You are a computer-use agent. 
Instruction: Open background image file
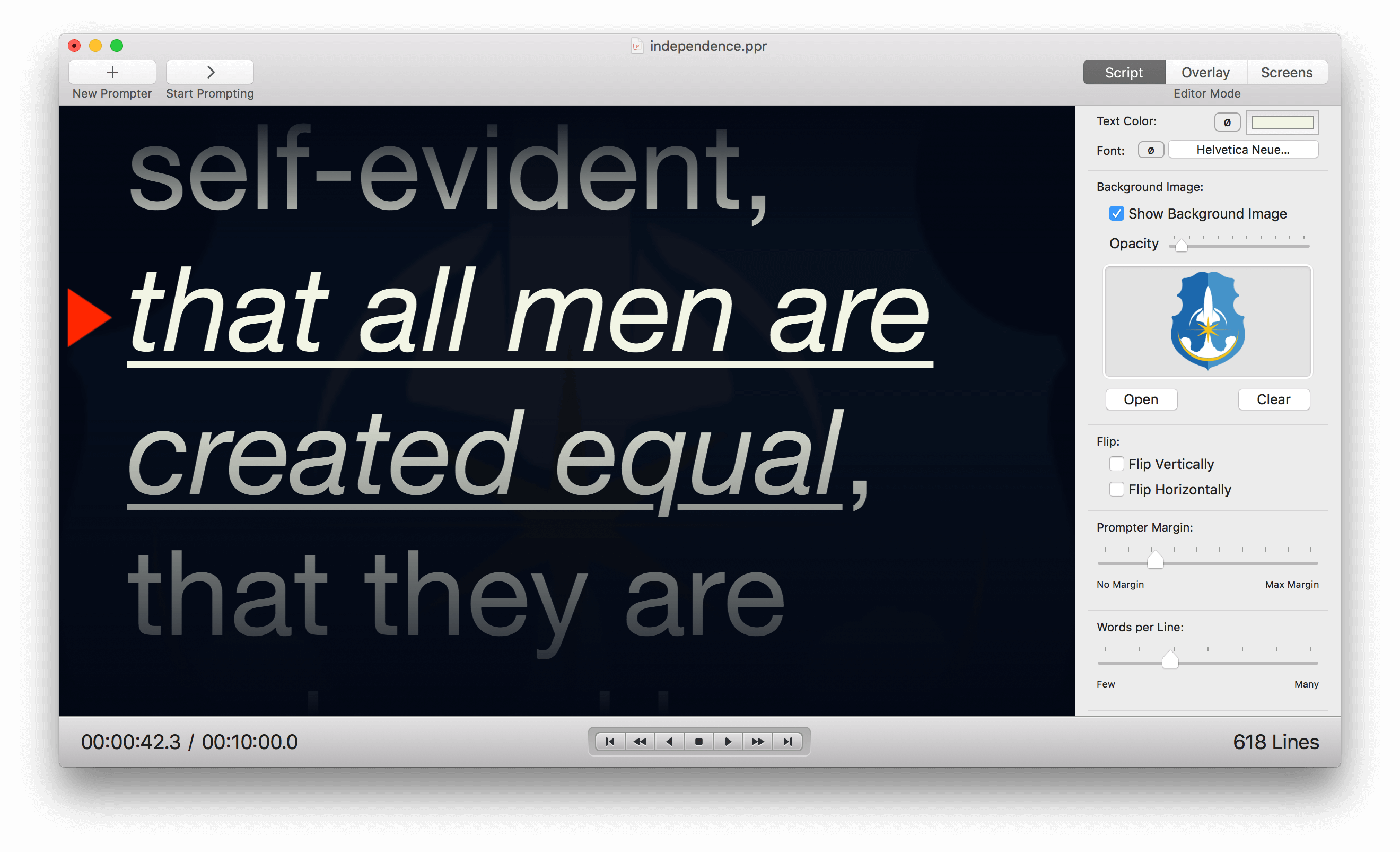pyautogui.click(x=1141, y=398)
